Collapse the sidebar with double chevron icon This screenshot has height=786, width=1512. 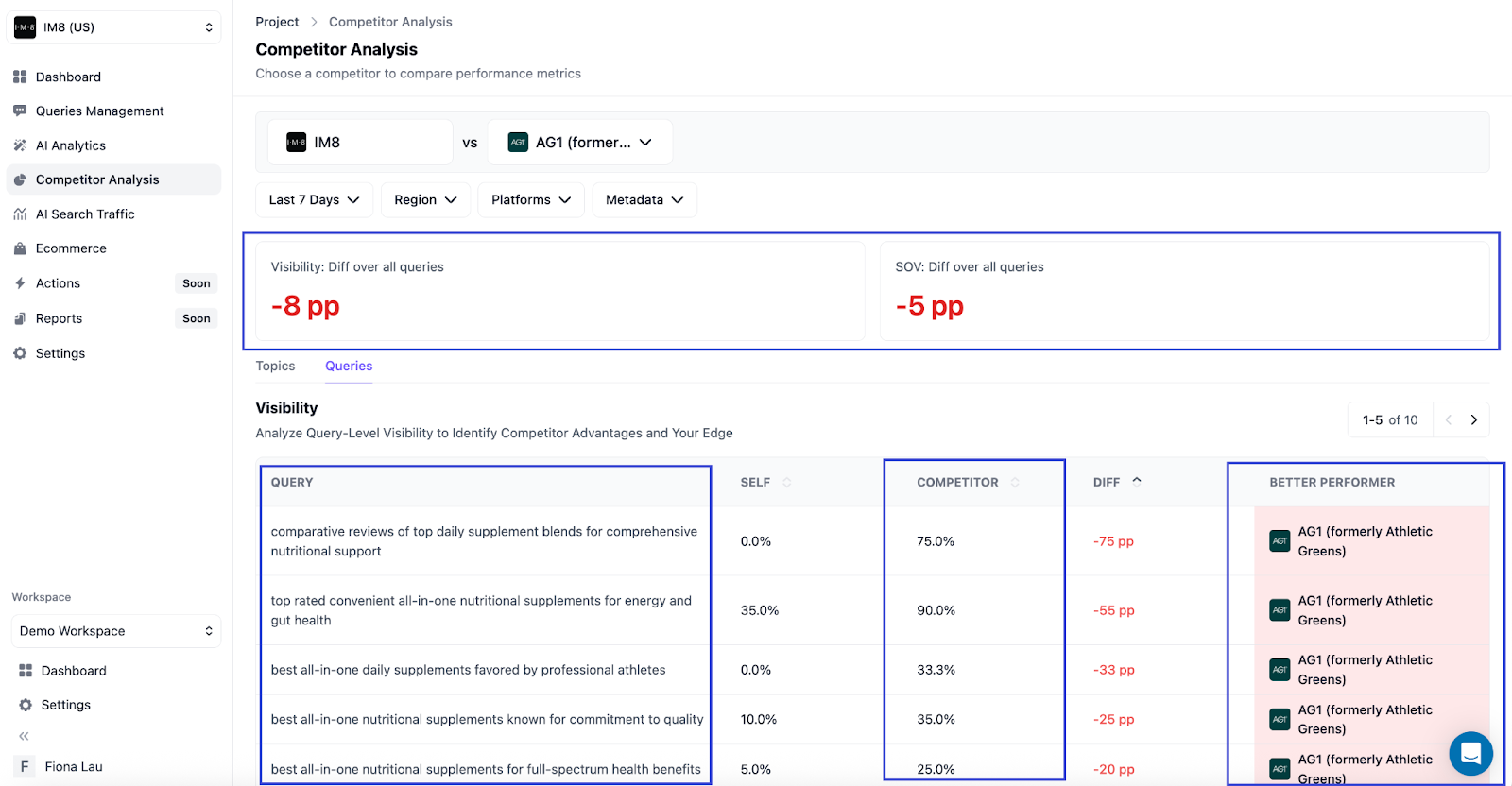(x=24, y=736)
